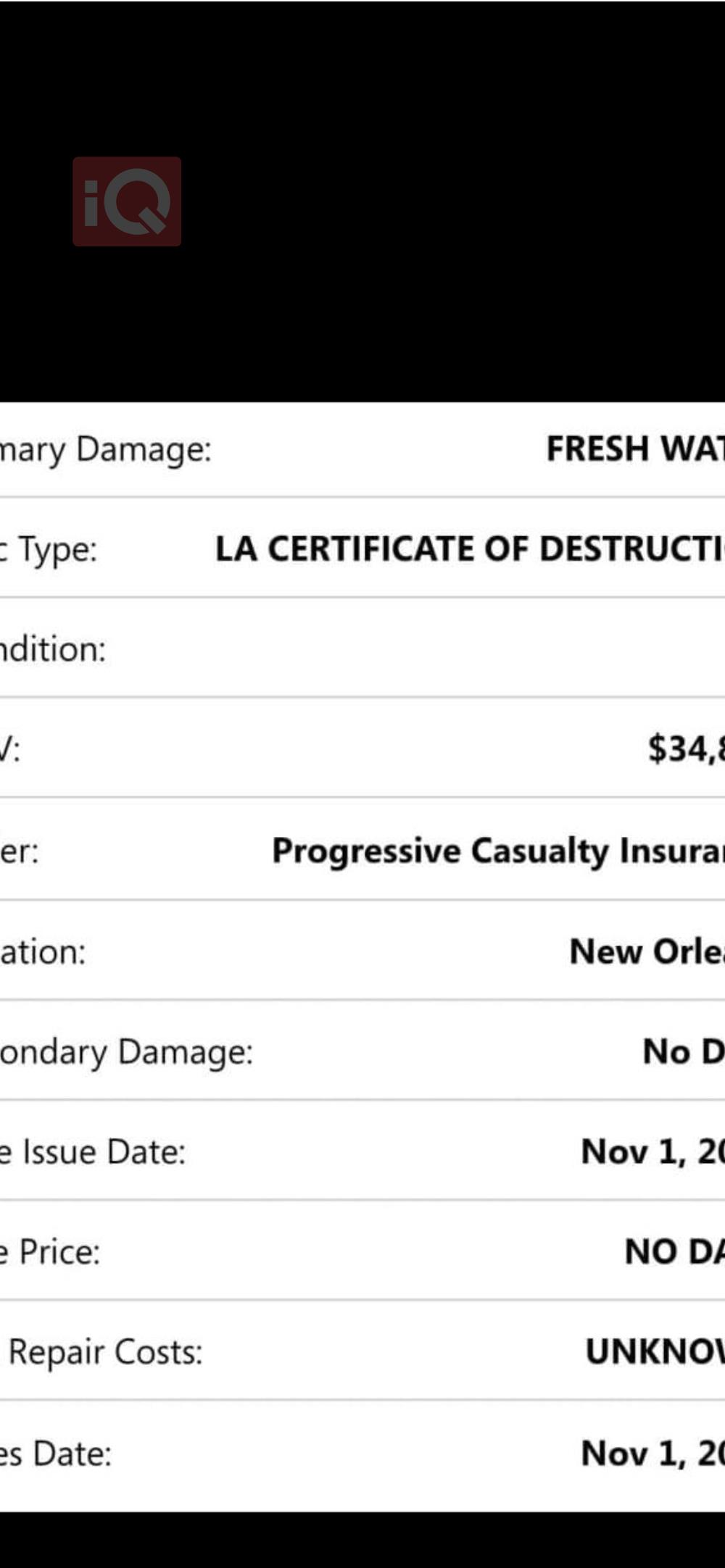
Task: Select the FRESH WAT primary damage value
Action: click(x=635, y=449)
